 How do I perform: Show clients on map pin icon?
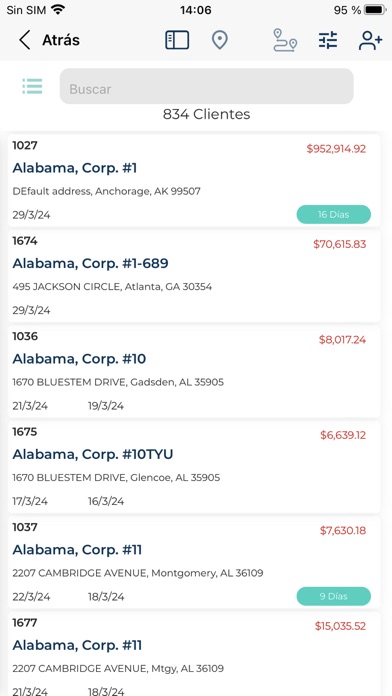pyautogui.click(x=219, y=40)
